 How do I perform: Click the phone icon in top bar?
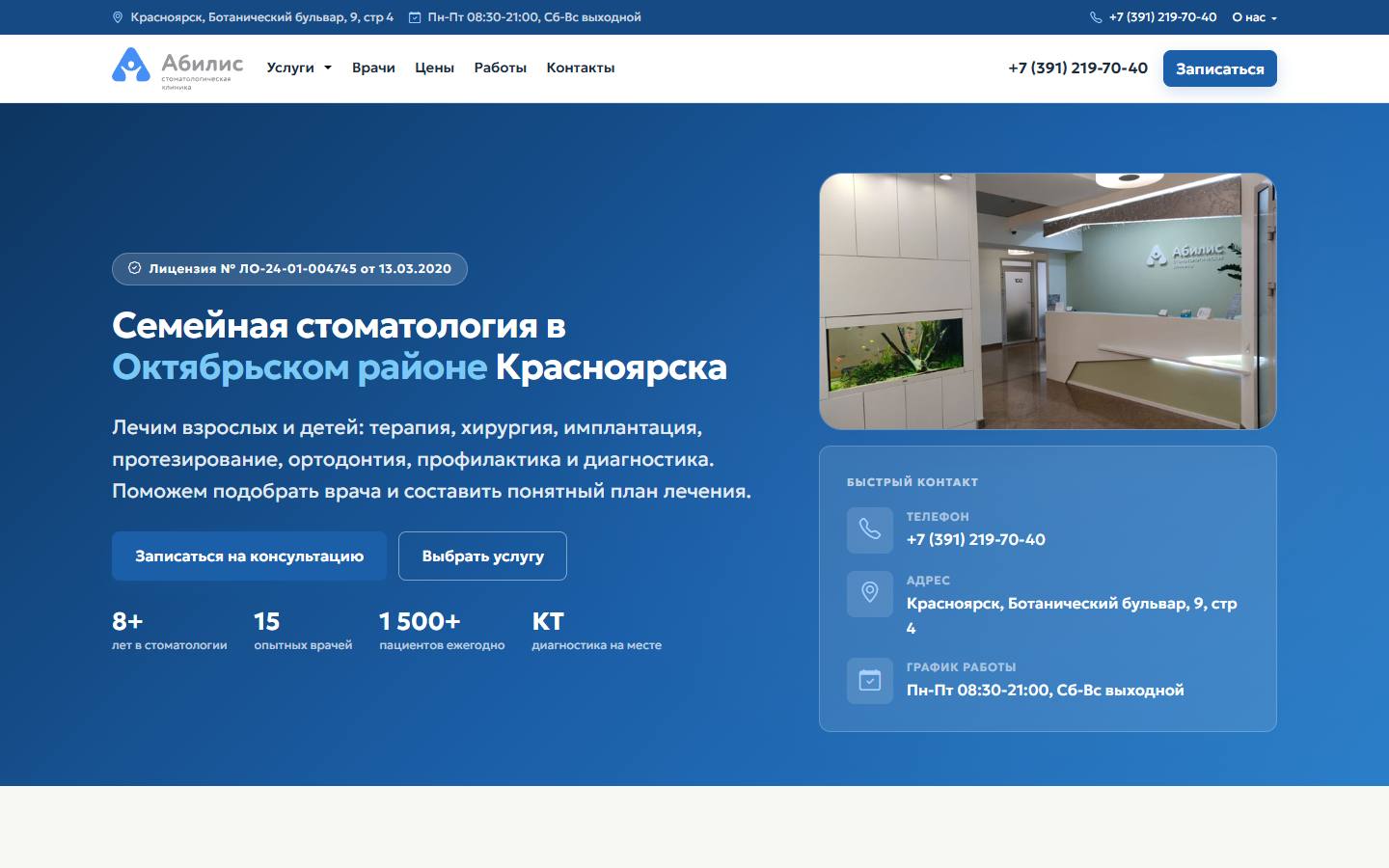pyautogui.click(x=1096, y=17)
